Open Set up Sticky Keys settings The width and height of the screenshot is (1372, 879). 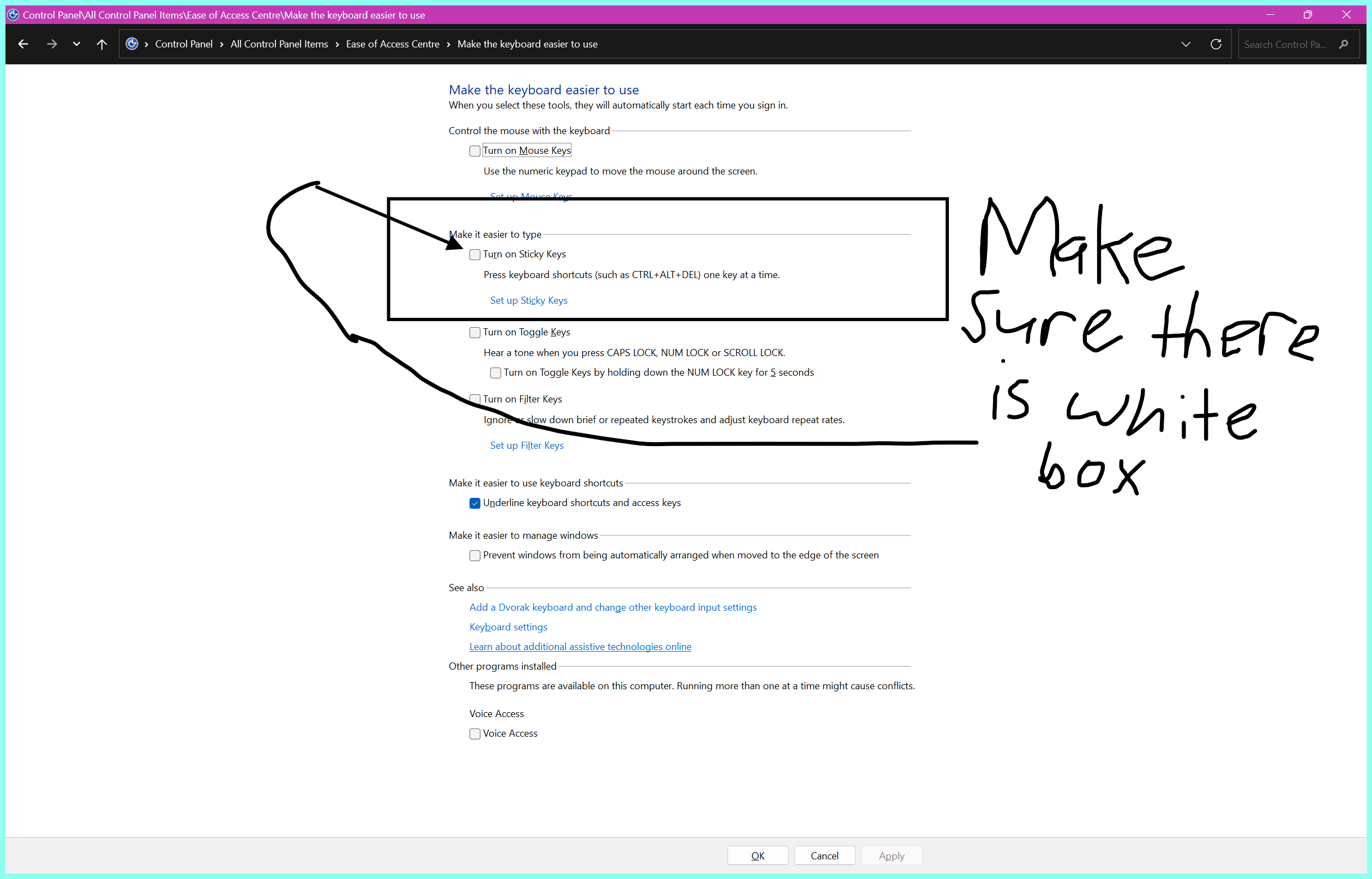tap(528, 300)
